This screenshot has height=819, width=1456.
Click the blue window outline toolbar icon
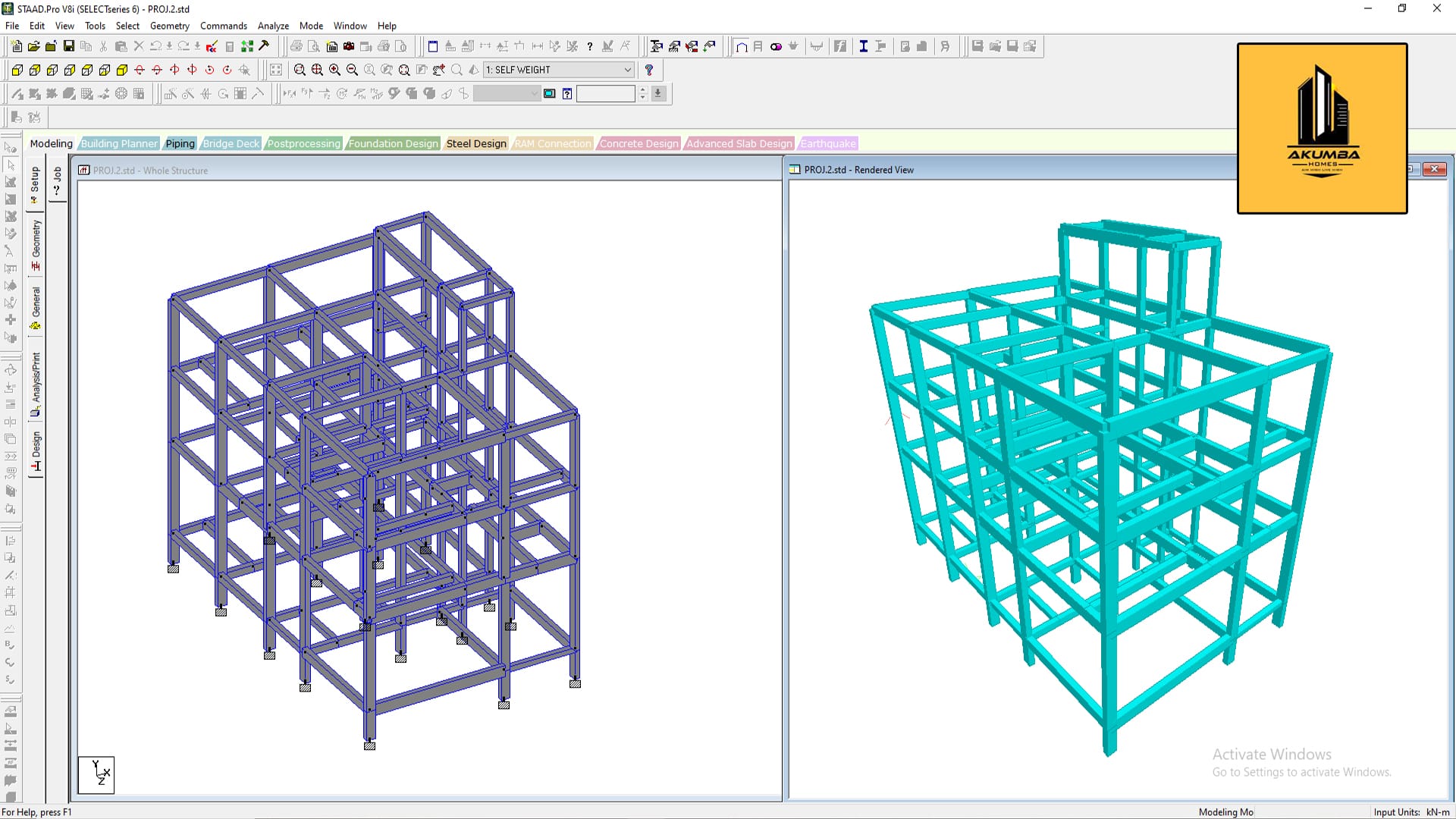[x=432, y=46]
